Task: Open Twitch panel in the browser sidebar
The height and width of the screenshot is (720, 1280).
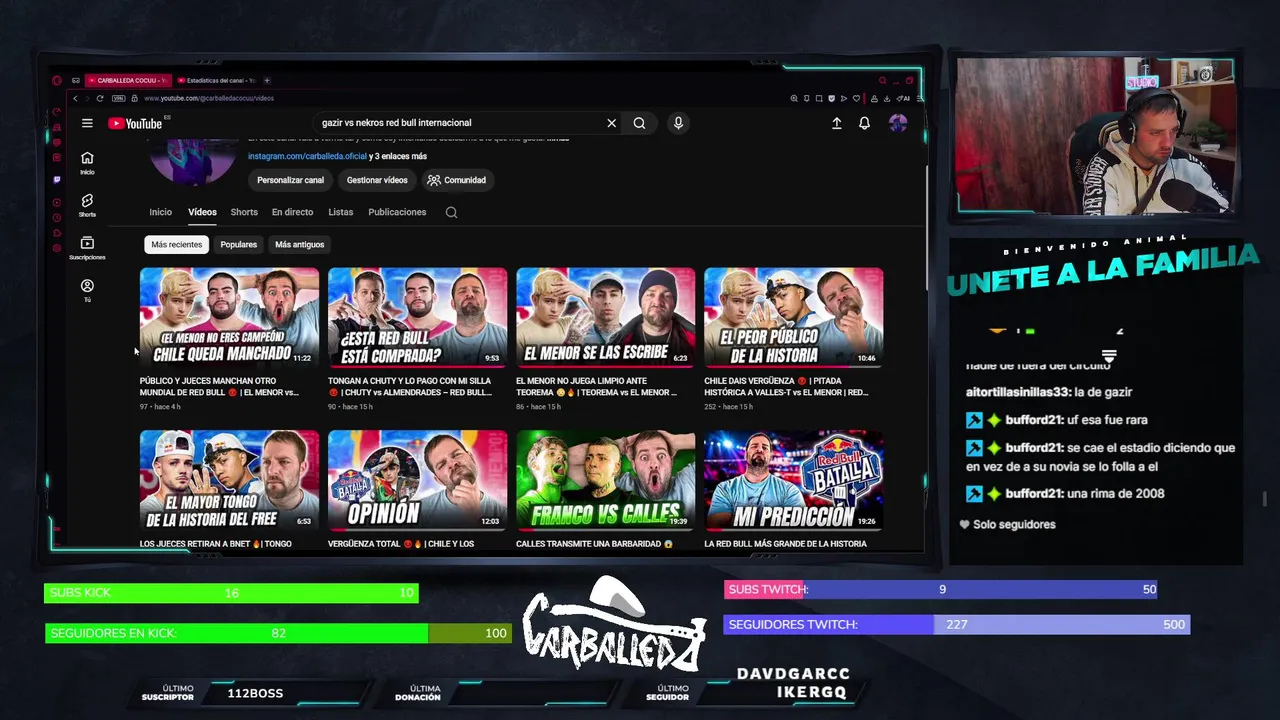Action: point(57,180)
